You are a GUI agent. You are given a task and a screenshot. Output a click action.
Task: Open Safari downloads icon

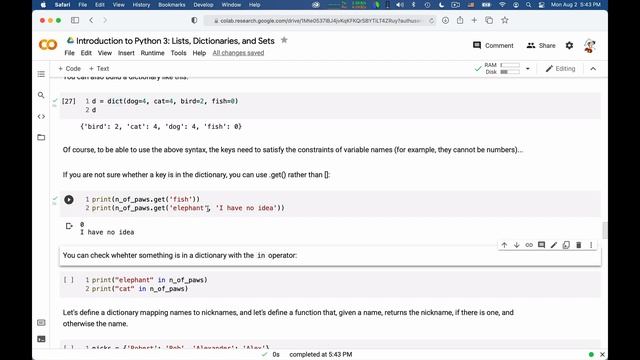click(445, 20)
